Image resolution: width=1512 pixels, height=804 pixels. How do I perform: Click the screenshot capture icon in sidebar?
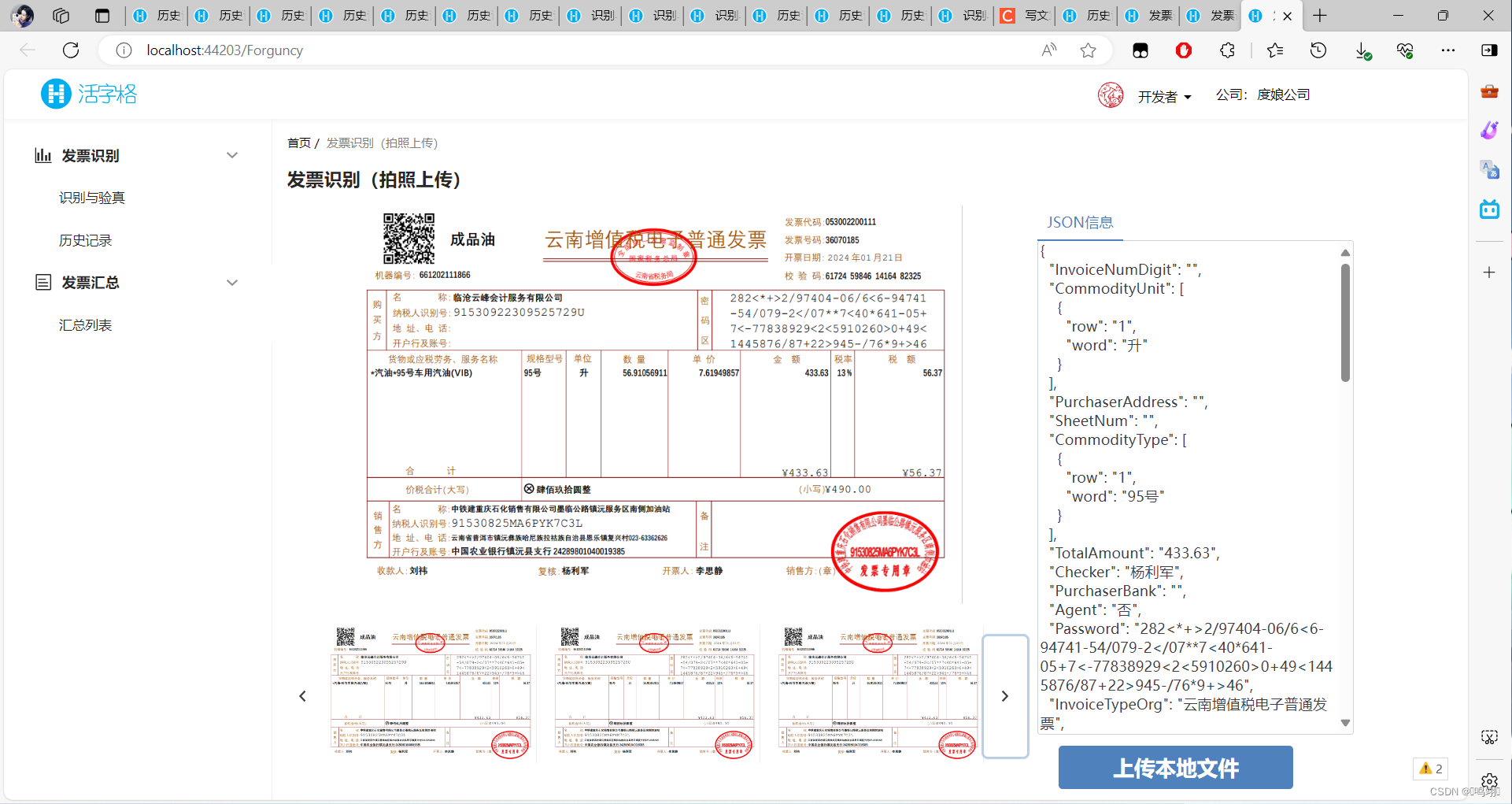[1489, 737]
